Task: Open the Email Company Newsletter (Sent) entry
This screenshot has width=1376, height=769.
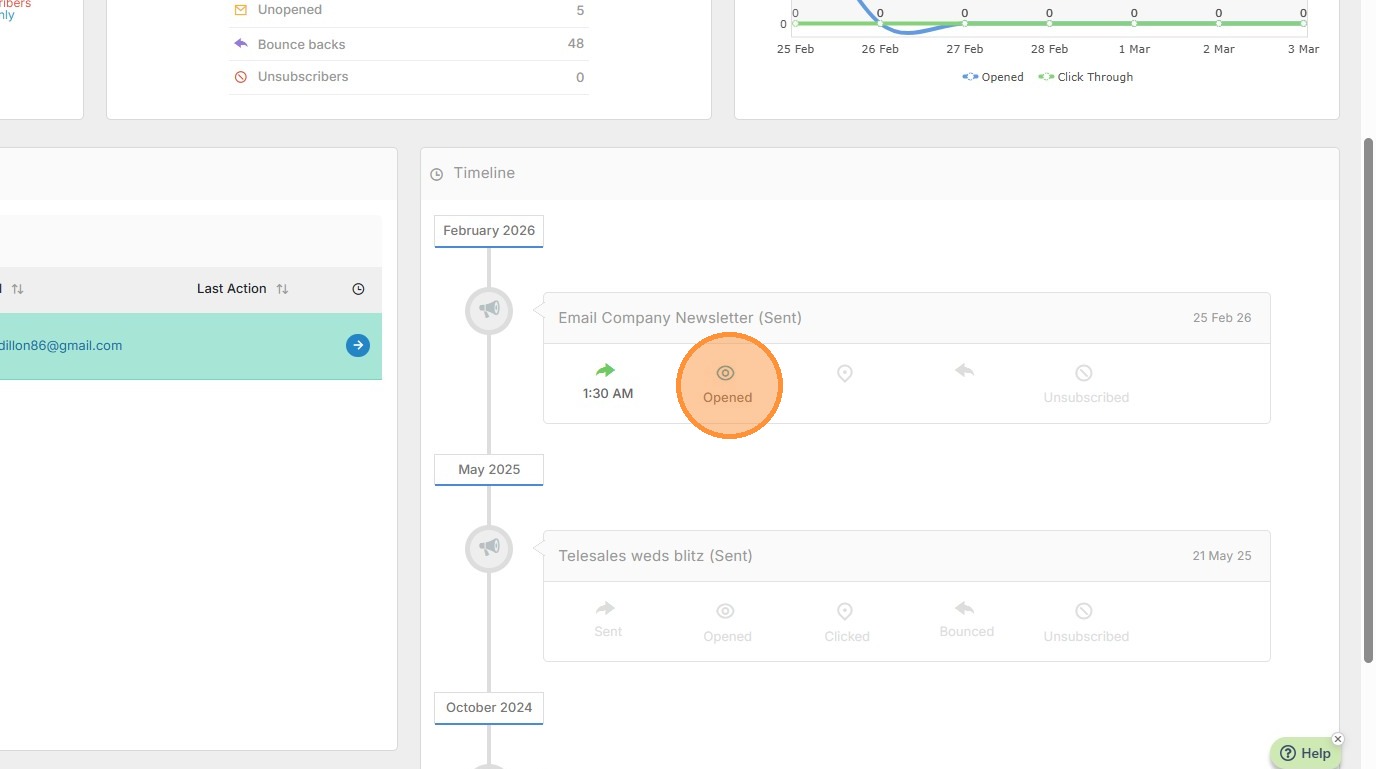Action: [x=680, y=318]
